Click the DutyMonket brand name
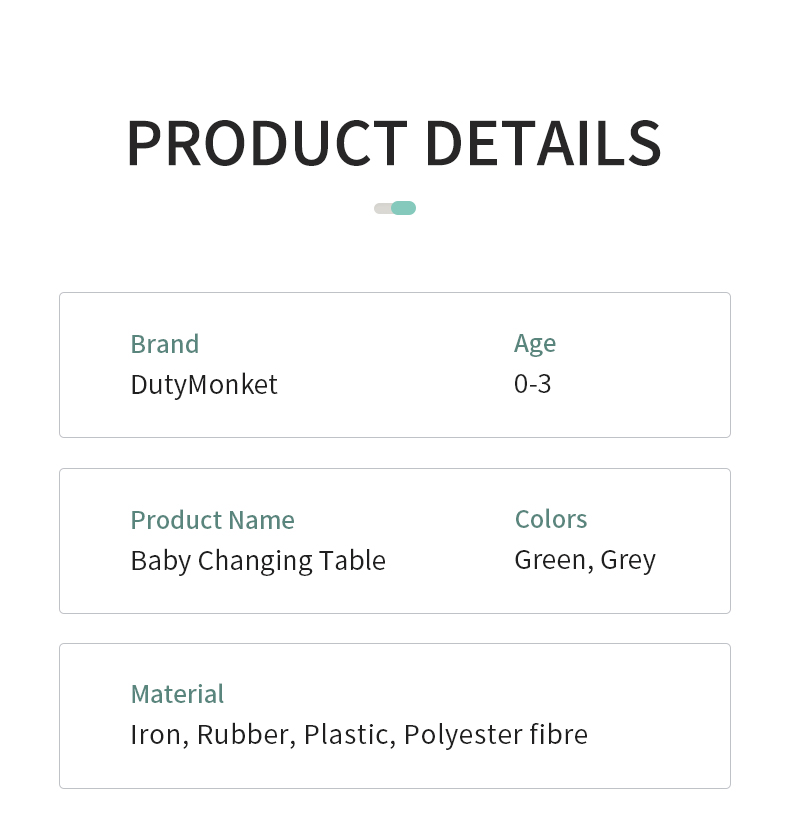Screen dimensions: 790x835 [204, 384]
